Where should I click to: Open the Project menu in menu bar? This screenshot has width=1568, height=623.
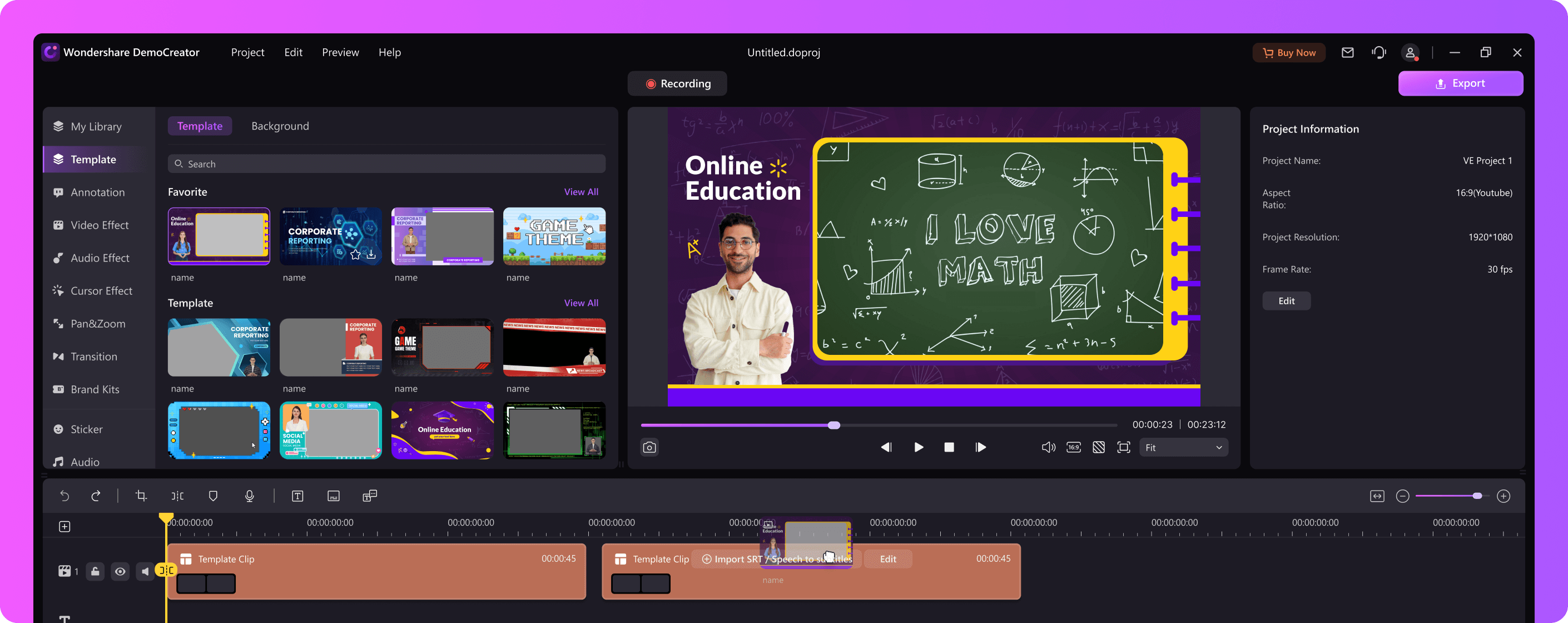(247, 51)
